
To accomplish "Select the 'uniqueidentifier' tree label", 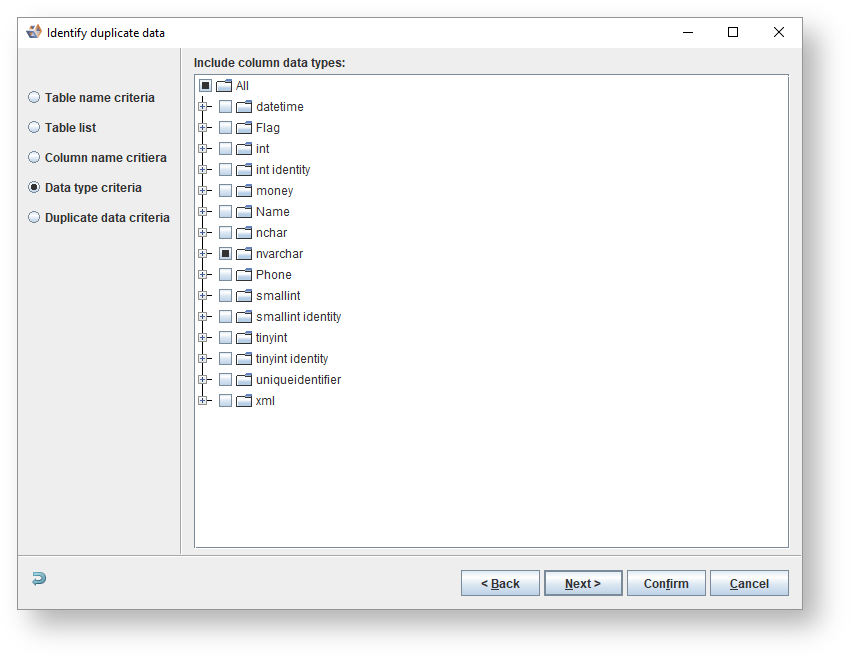I will [x=299, y=379].
